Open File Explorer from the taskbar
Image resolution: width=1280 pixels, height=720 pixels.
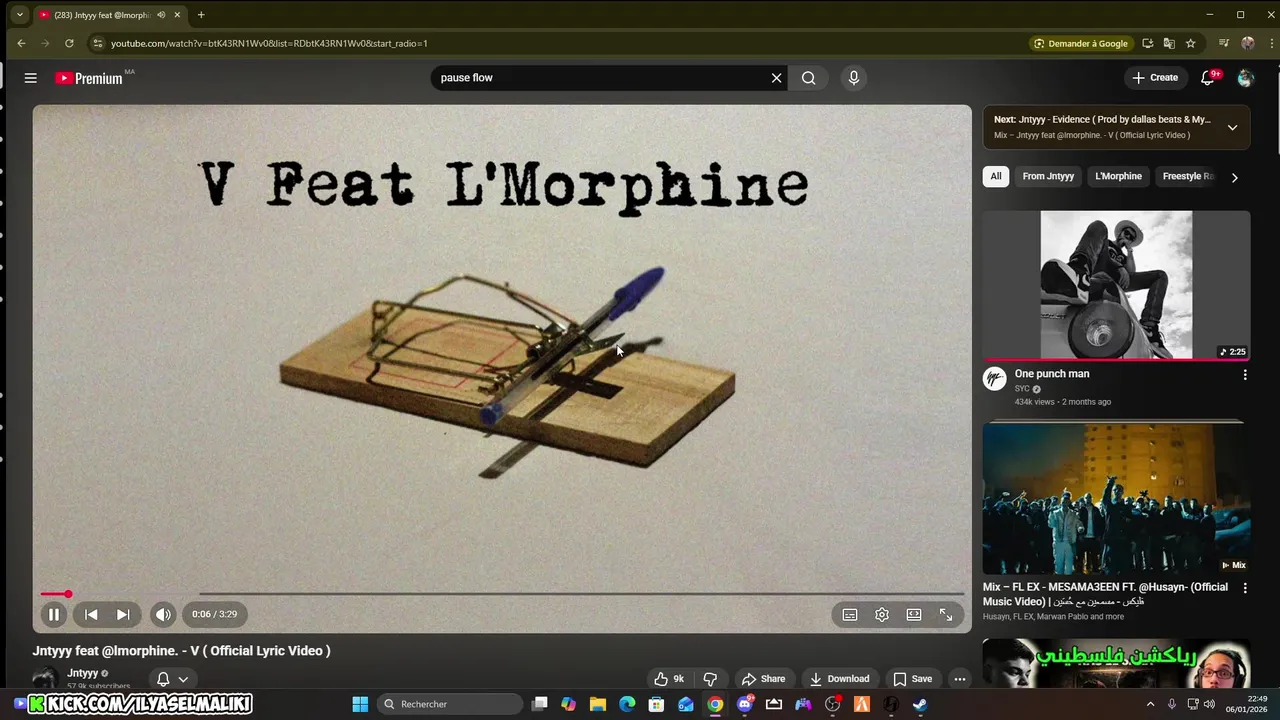point(598,704)
